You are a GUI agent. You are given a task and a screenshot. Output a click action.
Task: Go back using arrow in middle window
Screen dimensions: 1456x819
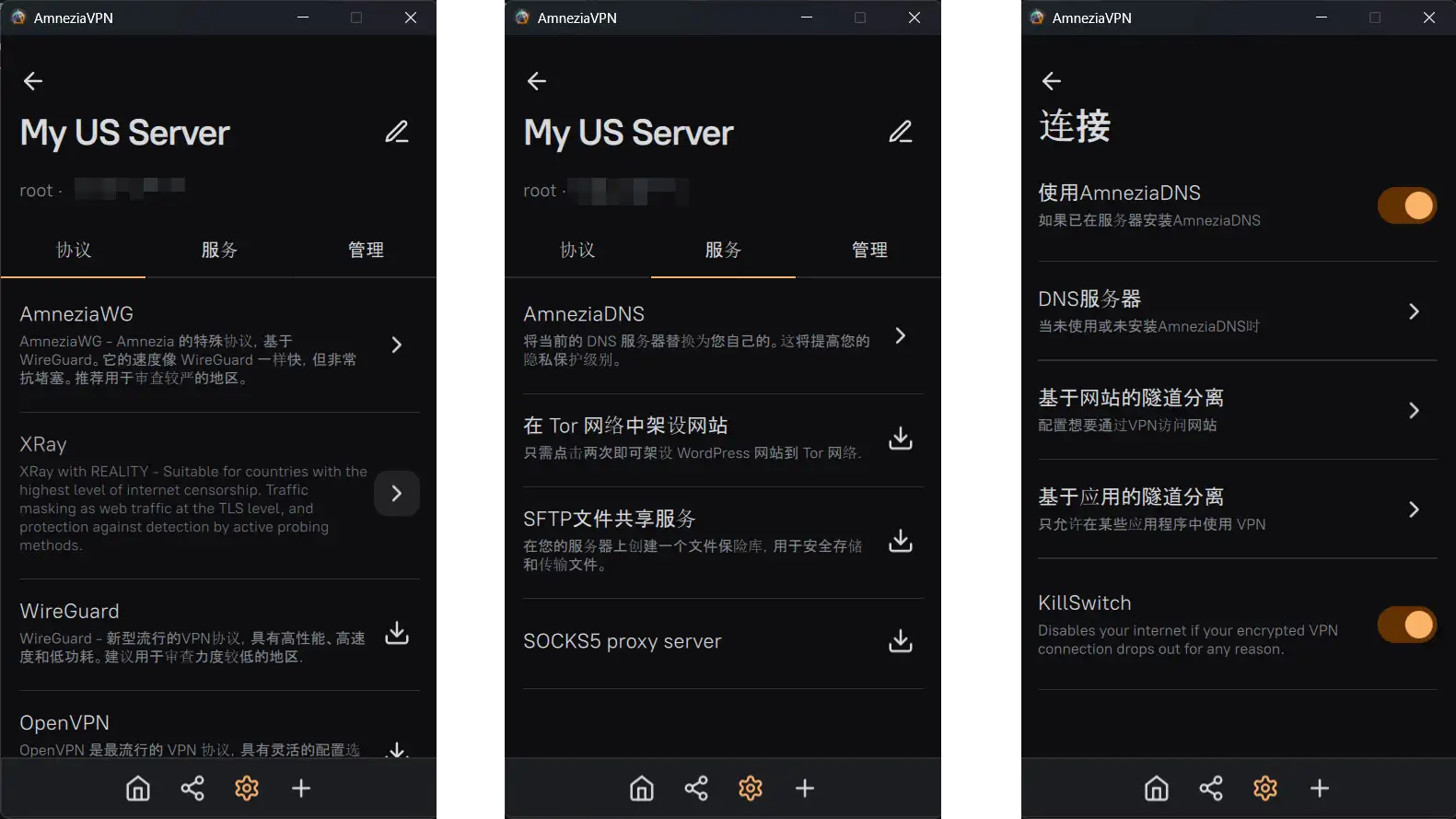click(537, 81)
